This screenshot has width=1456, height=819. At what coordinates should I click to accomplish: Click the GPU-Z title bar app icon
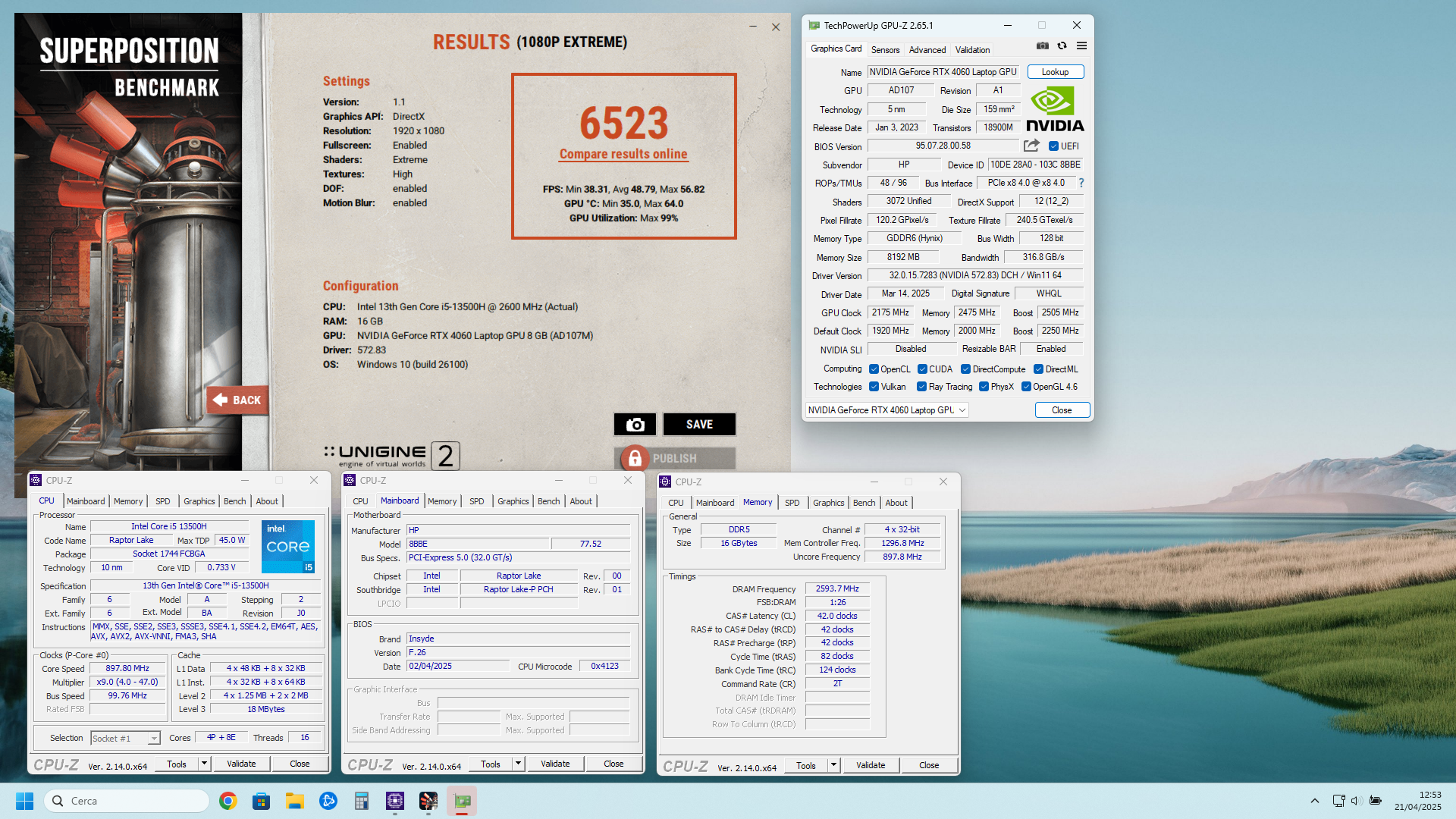tap(814, 25)
